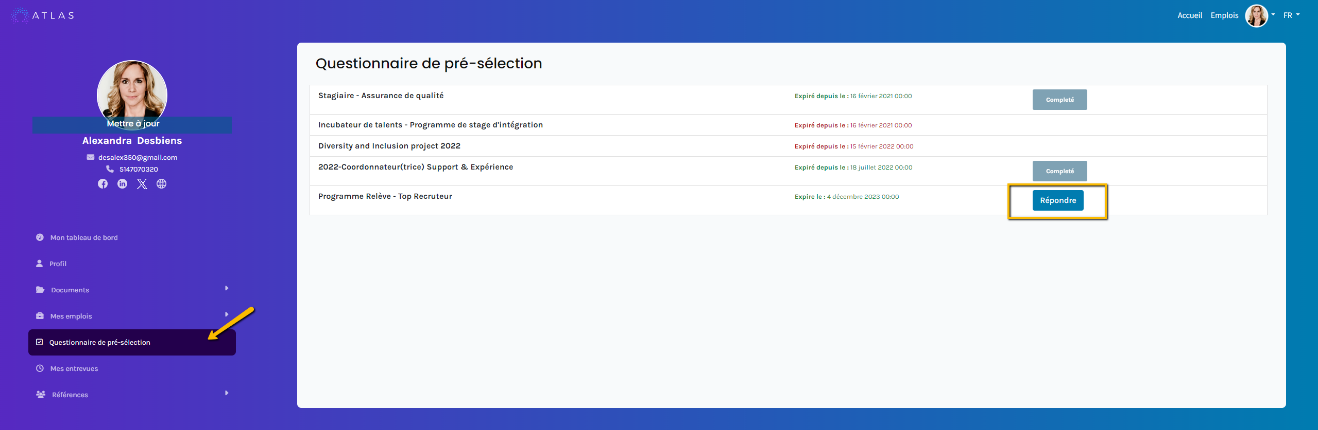
Task: Click '2022-Coordonnateur(trice) Support & Expérience' title
Action: pyautogui.click(x=415, y=167)
